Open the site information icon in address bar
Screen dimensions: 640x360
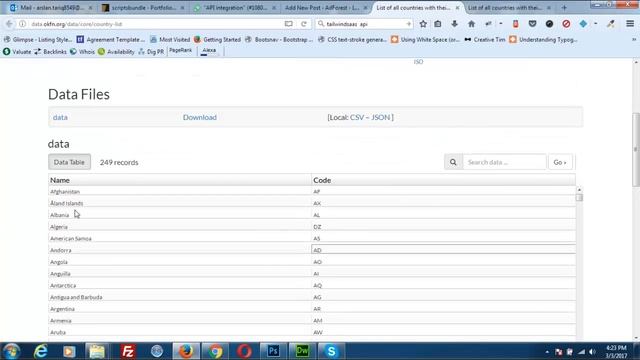coord(22,24)
